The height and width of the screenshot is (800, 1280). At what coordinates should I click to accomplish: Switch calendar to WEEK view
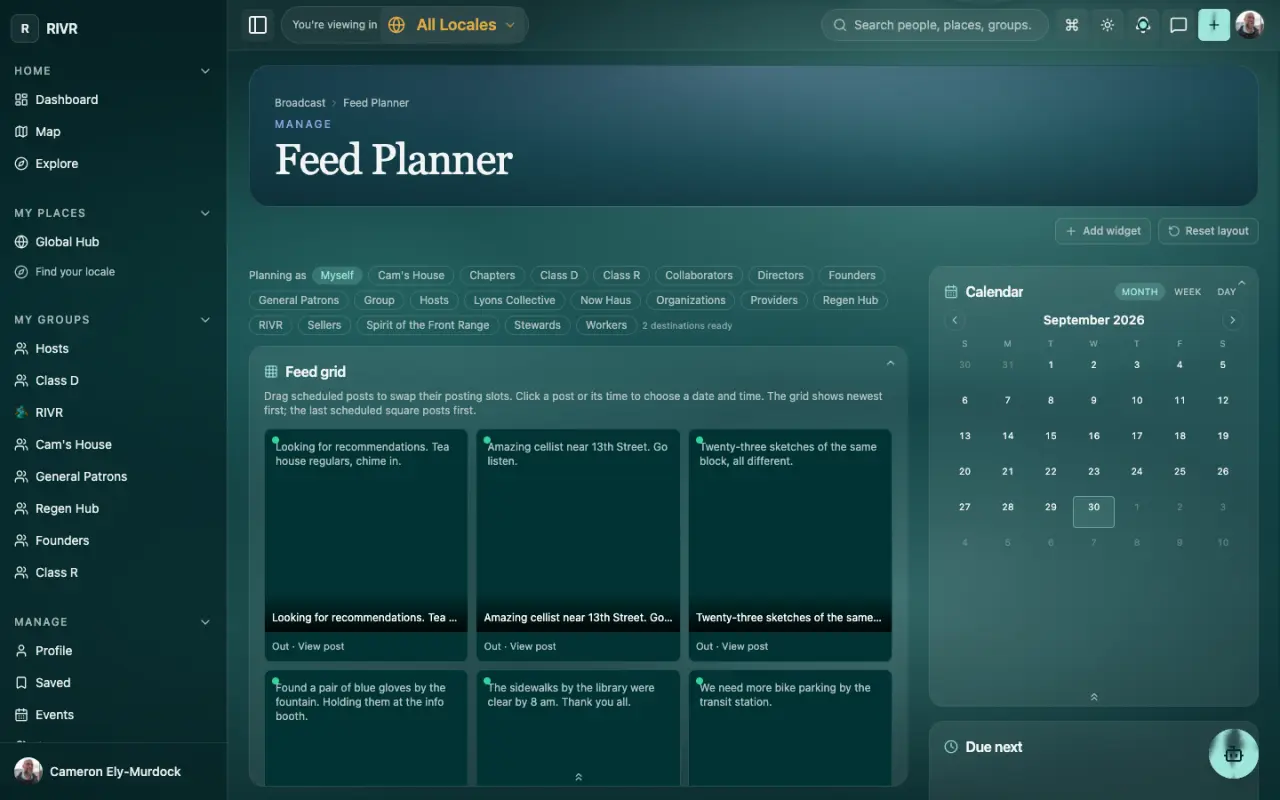[1188, 292]
